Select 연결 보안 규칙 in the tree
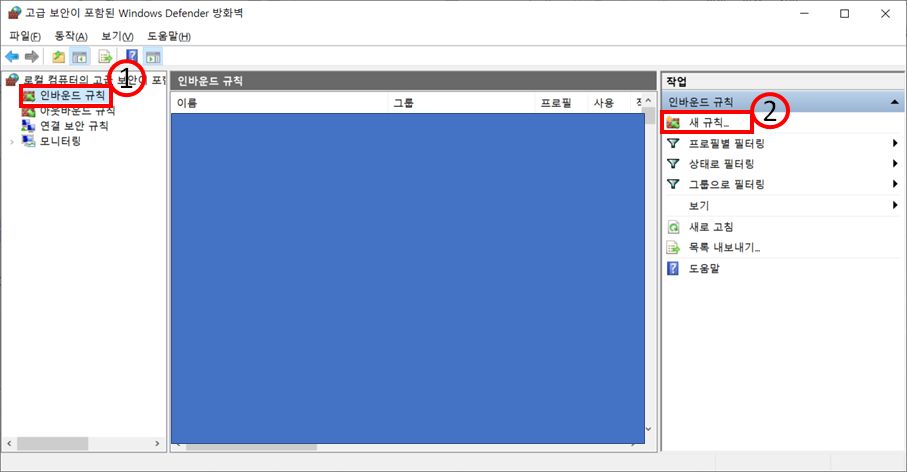Viewport: 907px width, 472px height. (x=74, y=126)
